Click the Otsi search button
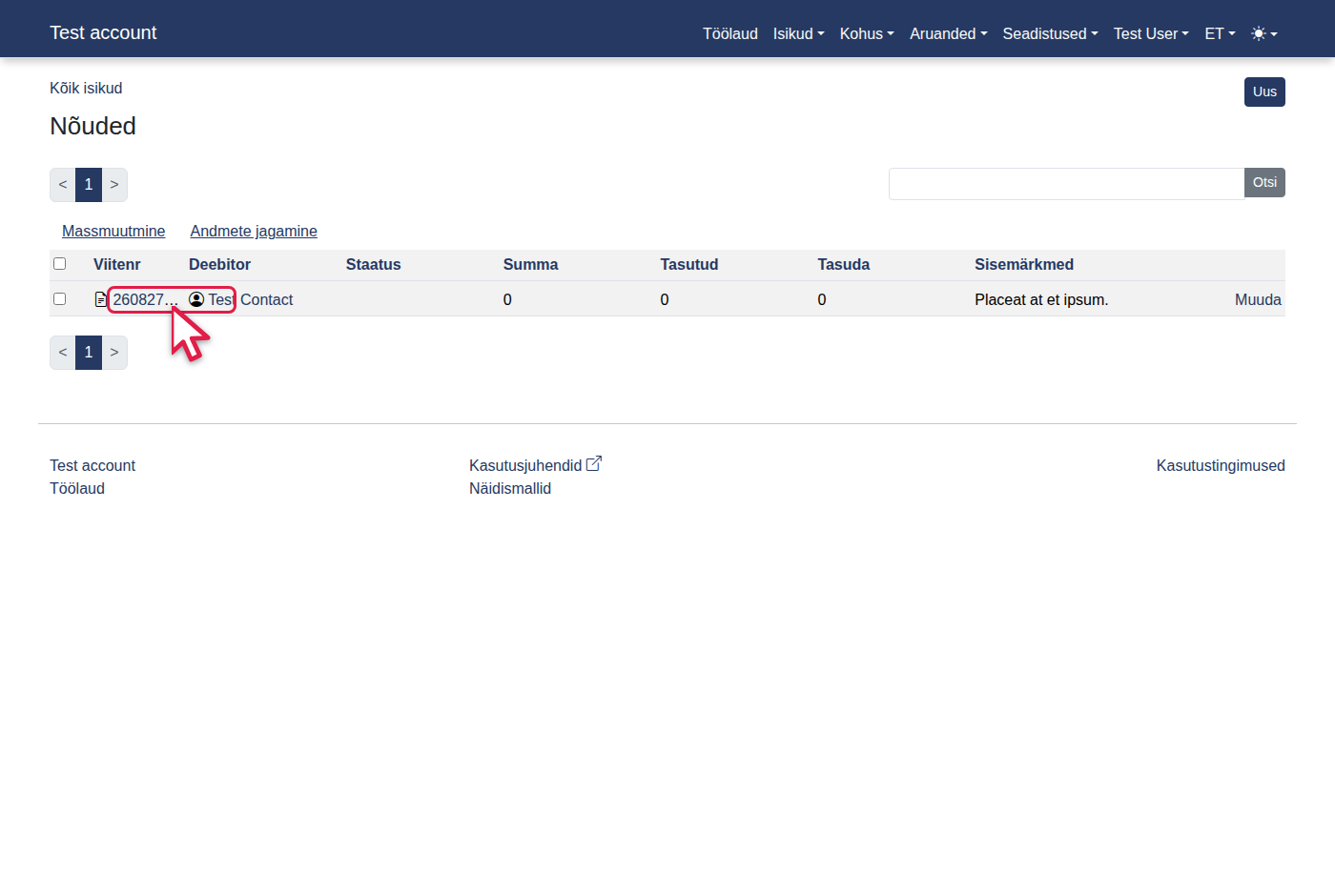 point(1264,182)
